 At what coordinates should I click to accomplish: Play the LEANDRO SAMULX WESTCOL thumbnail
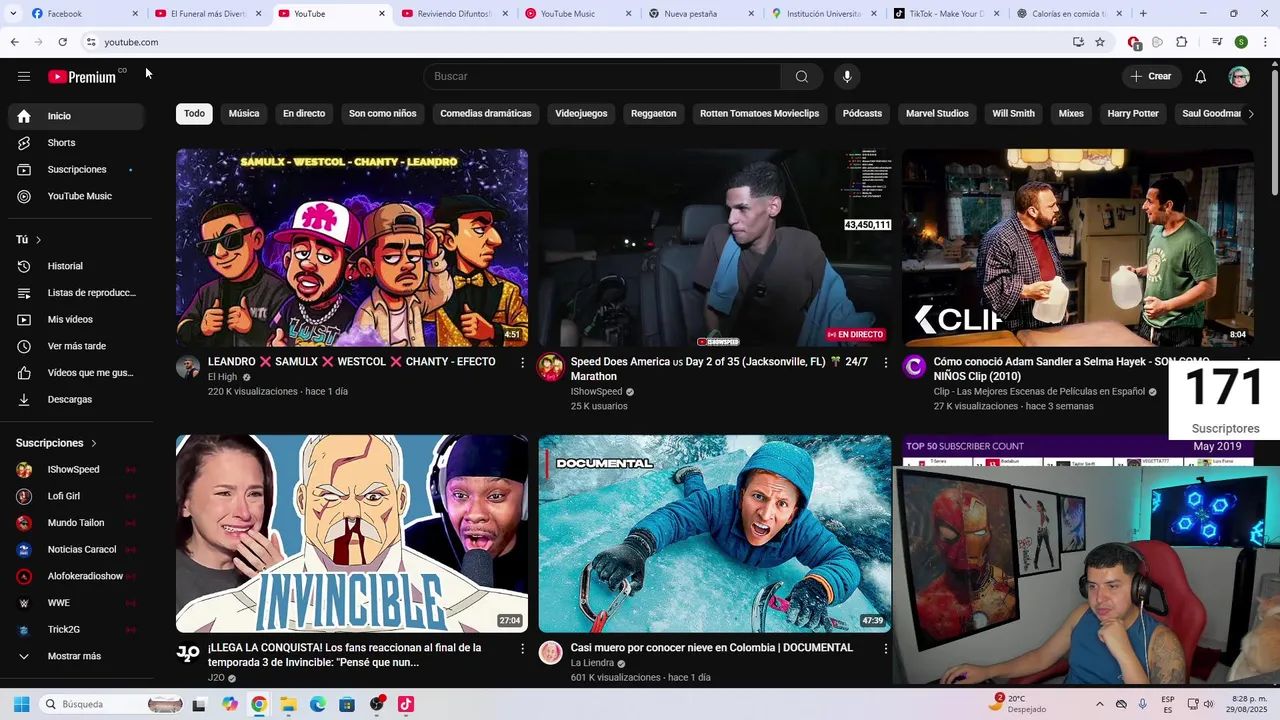coord(352,248)
